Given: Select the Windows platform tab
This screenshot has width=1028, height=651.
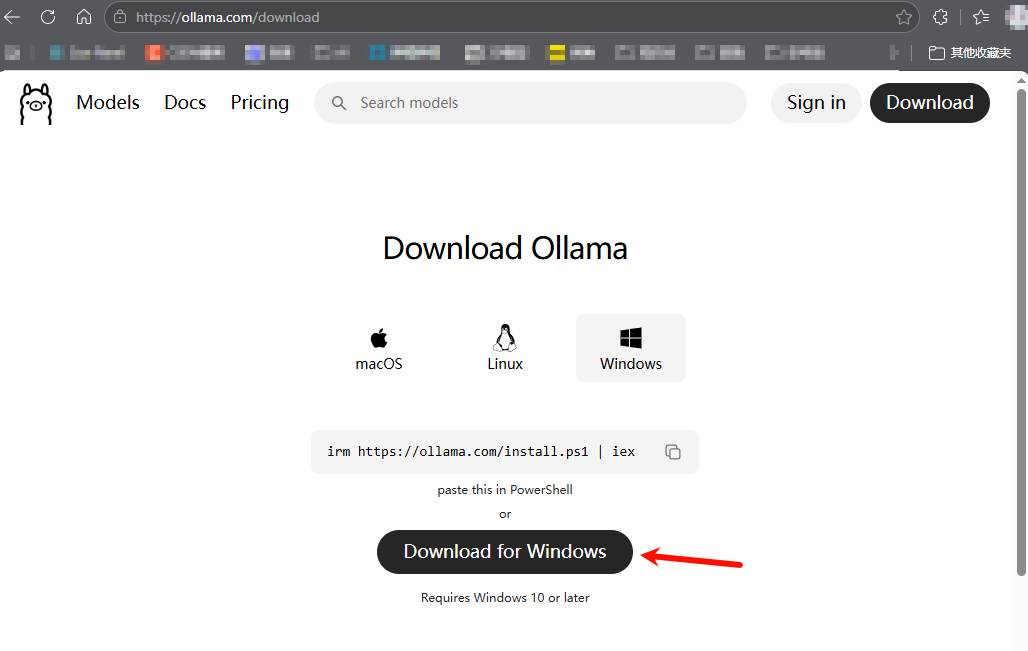Looking at the screenshot, I should point(631,348).
